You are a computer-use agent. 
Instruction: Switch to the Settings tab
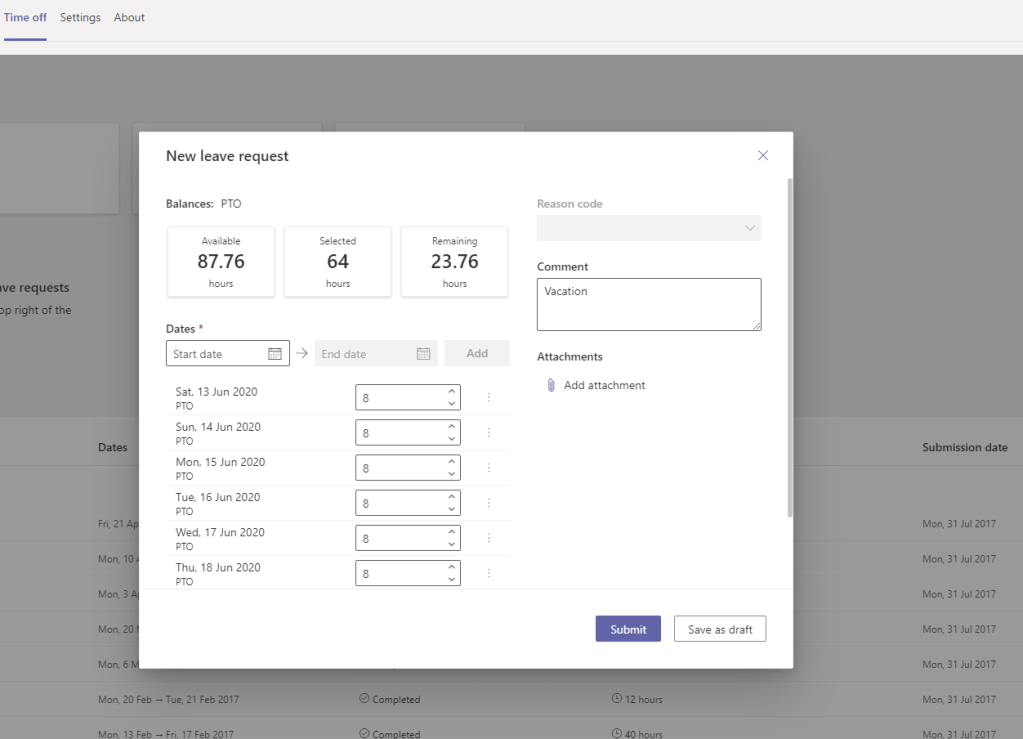point(80,18)
